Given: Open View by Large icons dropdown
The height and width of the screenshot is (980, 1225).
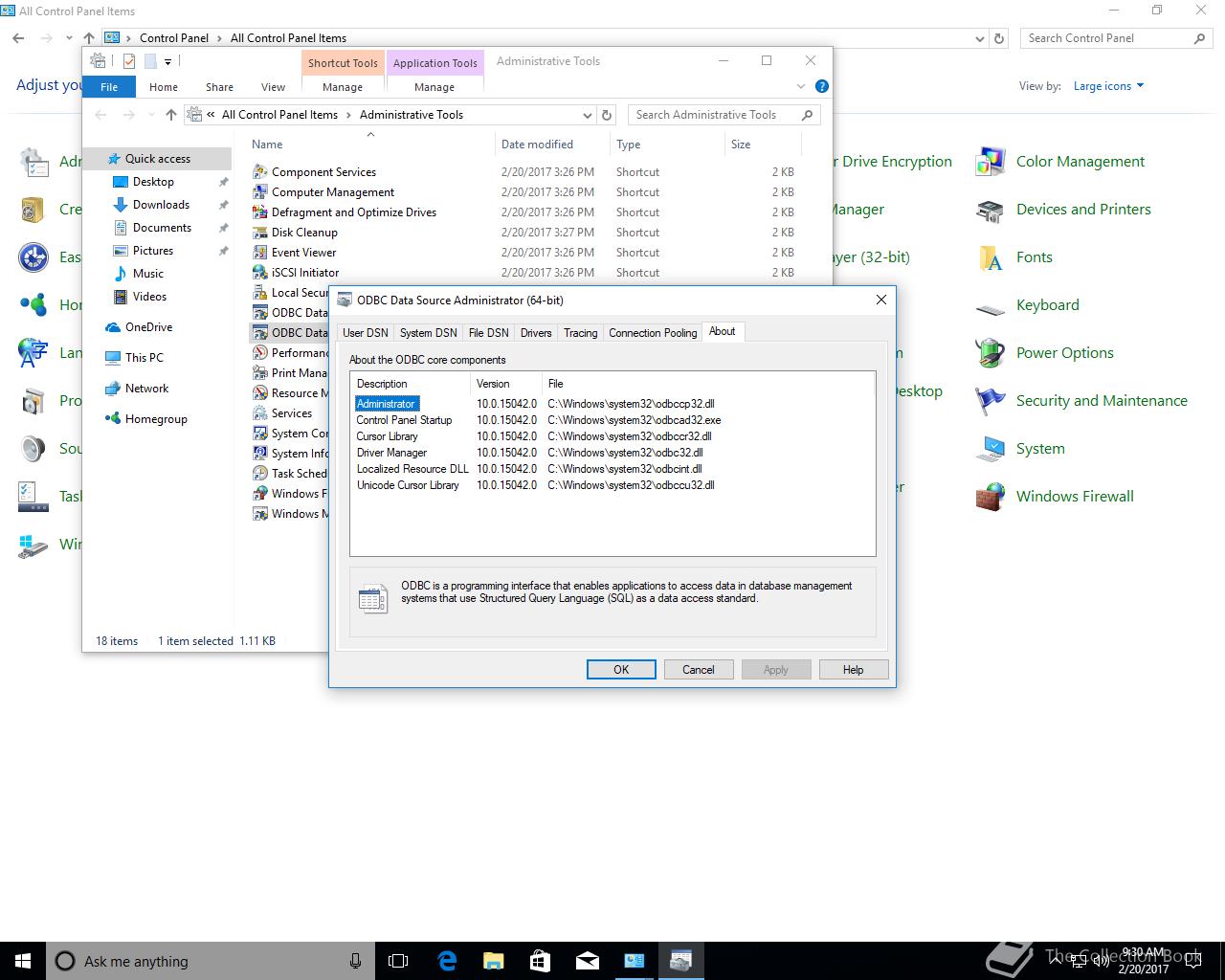Looking at the screenshot, I should click(x=1108, y=86).
